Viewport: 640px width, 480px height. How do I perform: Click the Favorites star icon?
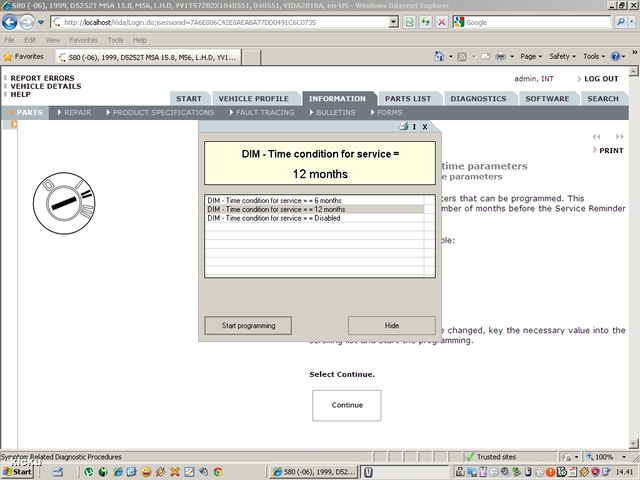tap(9, 57)
